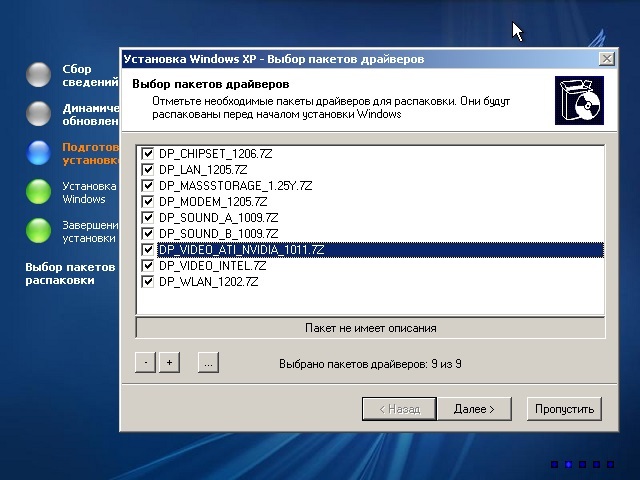Select the DP_CHIPSET_1206.7Z list entry
Image resolution: width=640 pixels, height=480 pixels.
(216, 154)
